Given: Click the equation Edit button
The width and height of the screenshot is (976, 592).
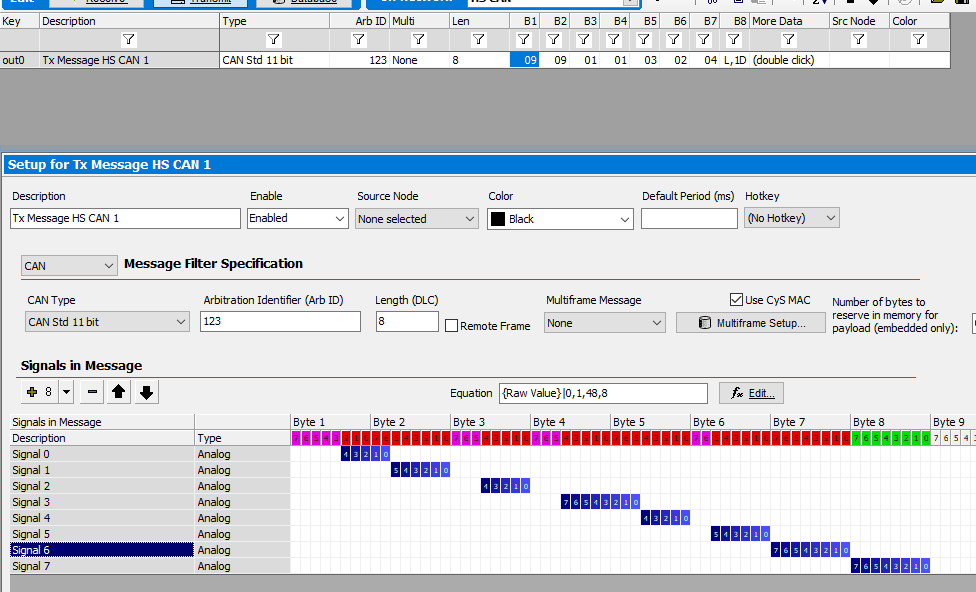Looking at the screenshot, I should [751, 393].
